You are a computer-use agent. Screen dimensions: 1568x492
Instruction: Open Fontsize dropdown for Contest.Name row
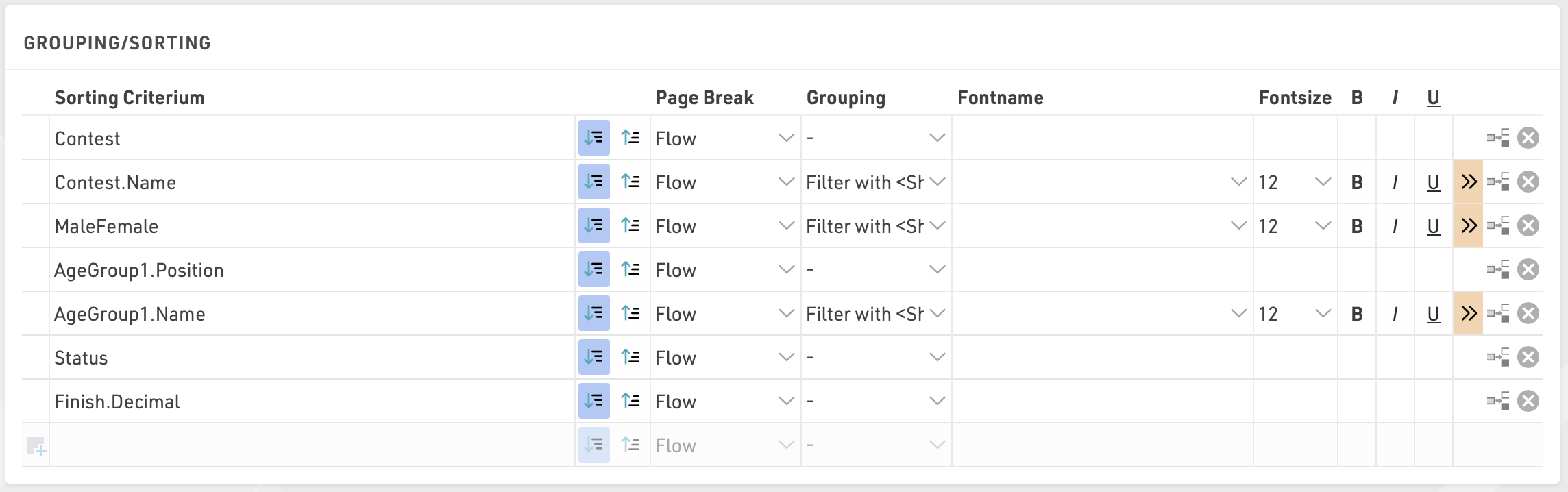(x=1295, y=182)
